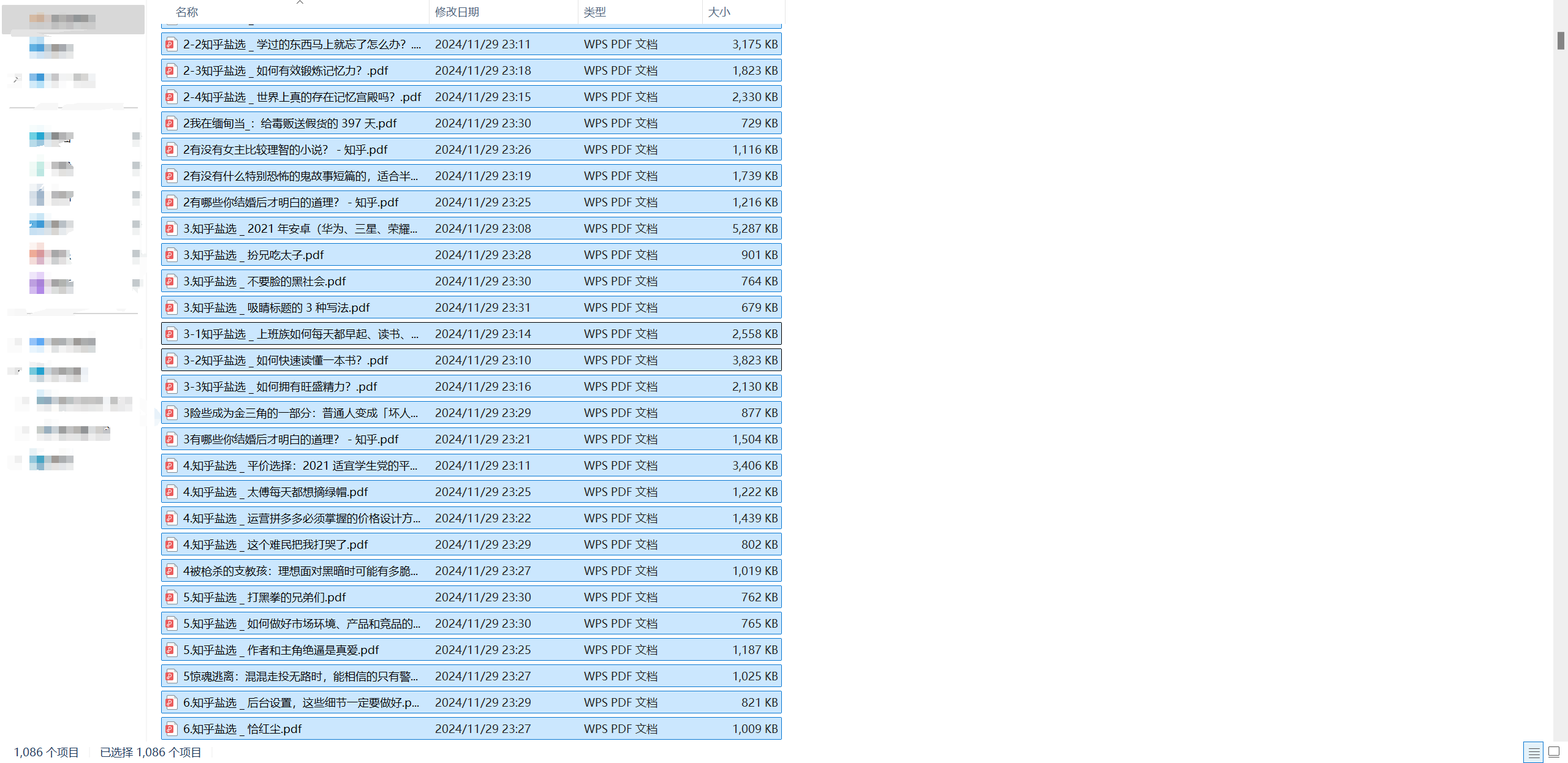Select file 4.知乎盐选_这个难民把我打哭了.pdf
The height and width of the screenshot is (763, 1568).
tap(276, 544)
